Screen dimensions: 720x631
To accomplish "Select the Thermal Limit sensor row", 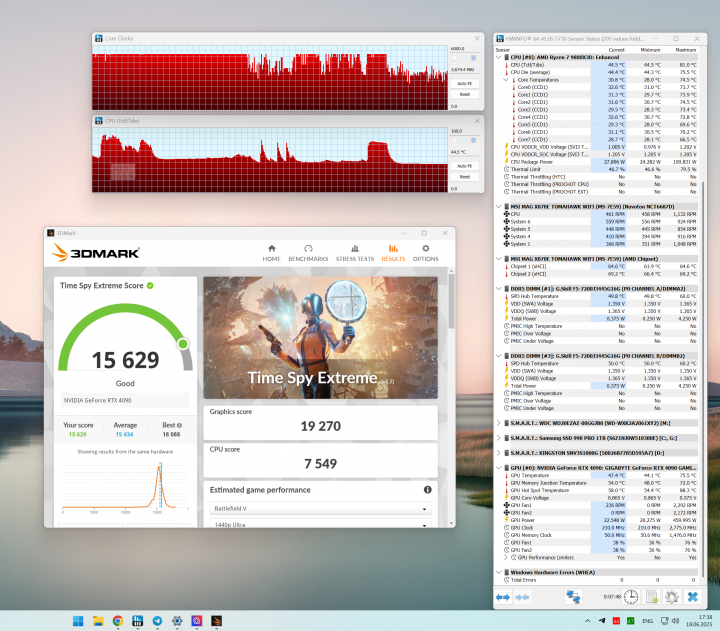I will 601,169.
